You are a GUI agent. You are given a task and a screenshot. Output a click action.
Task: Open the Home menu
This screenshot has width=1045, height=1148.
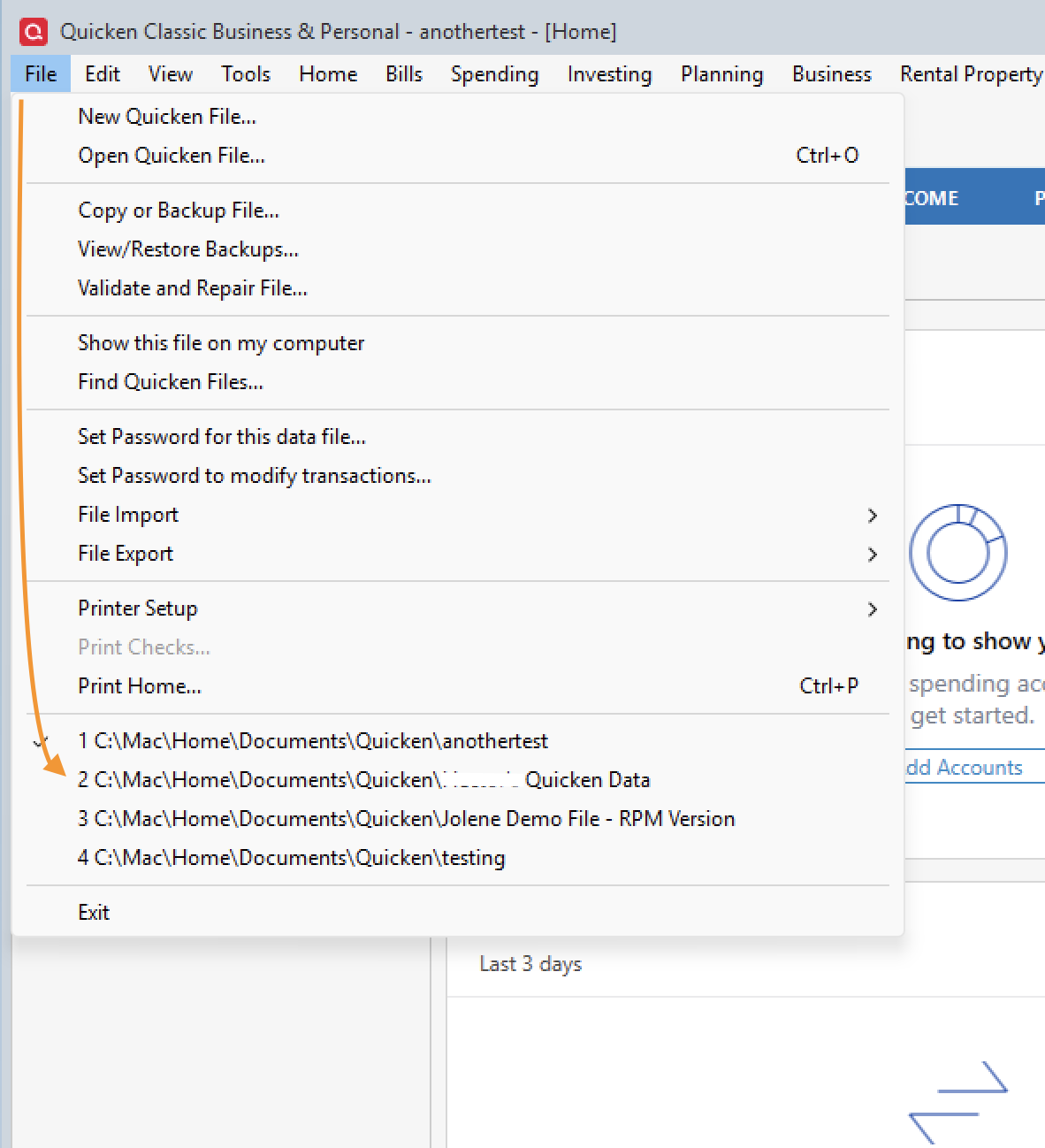328,74
